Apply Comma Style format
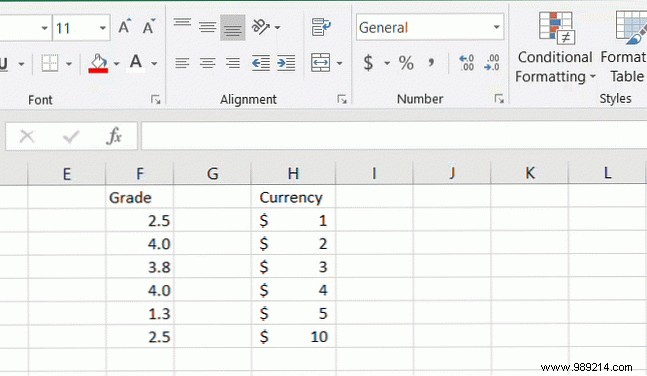Screen dimensions: 647x376 click(x=431, y=63)
